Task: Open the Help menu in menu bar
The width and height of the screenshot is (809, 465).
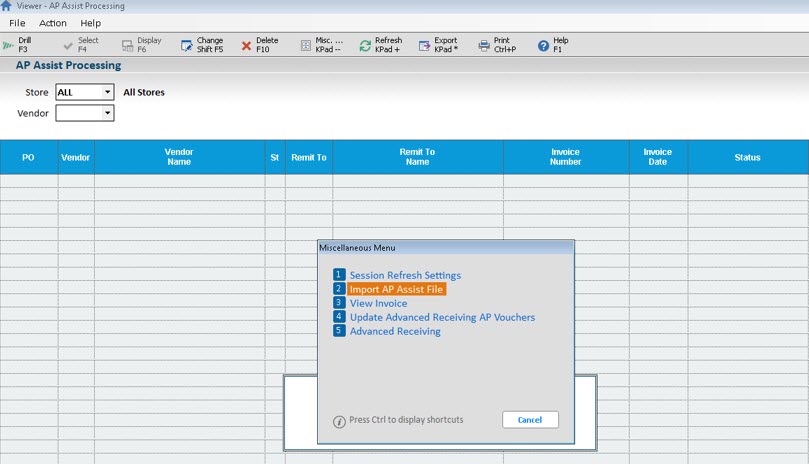Action: (x=91, y=23)
